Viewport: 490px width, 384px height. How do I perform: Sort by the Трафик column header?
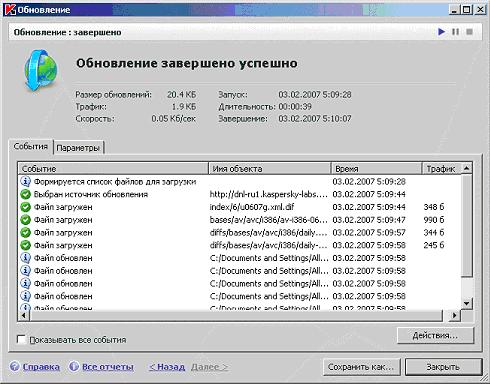[442, 169]
